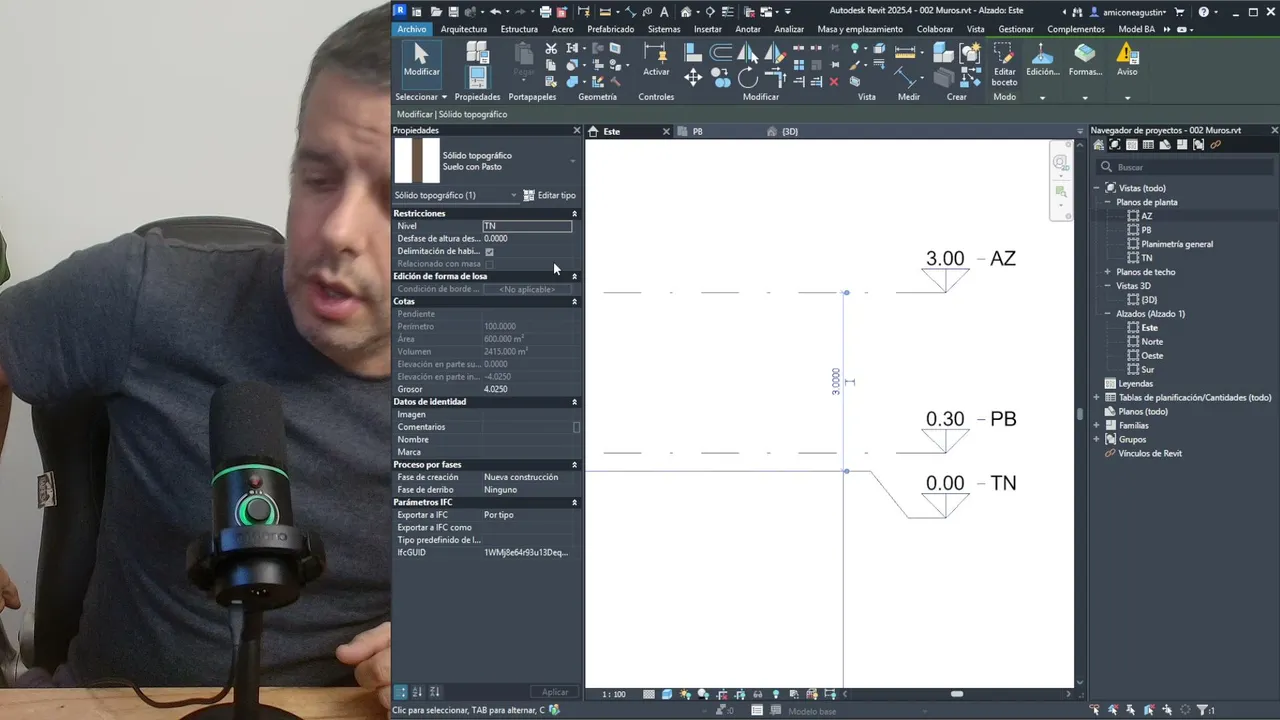1280x720 pixels.
Task: Toggle reverse alphabetical sort in Propiedades footer
Action: click(x=434, y=692)
